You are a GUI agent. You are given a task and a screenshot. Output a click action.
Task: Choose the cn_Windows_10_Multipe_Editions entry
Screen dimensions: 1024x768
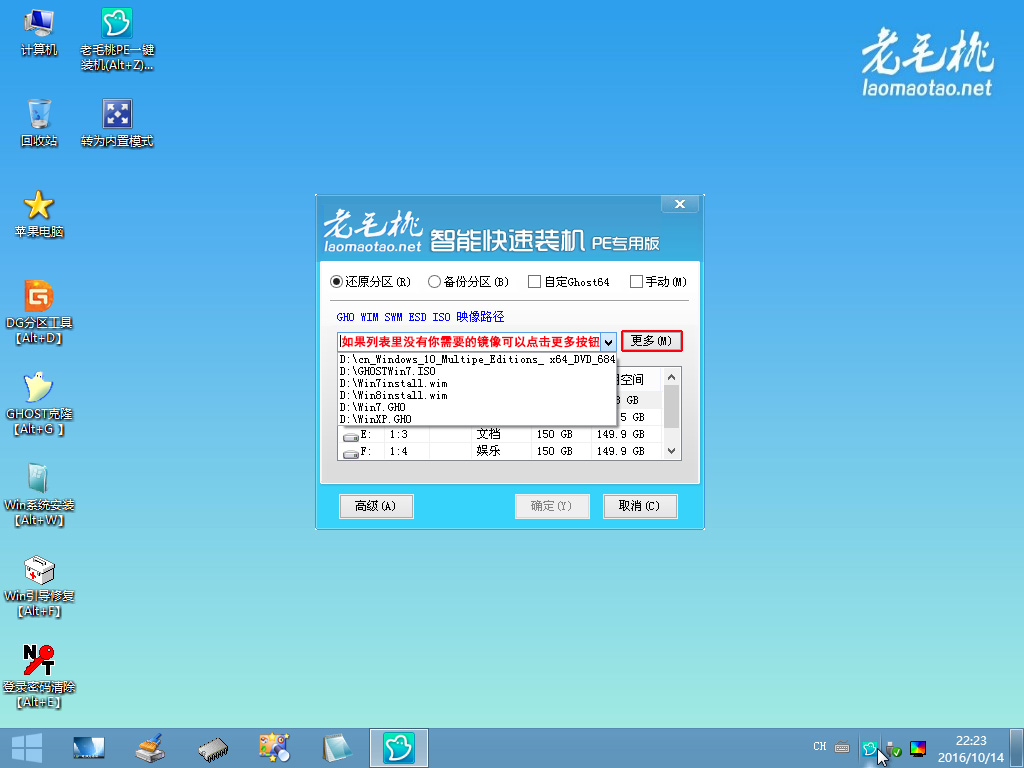[477, 359]
